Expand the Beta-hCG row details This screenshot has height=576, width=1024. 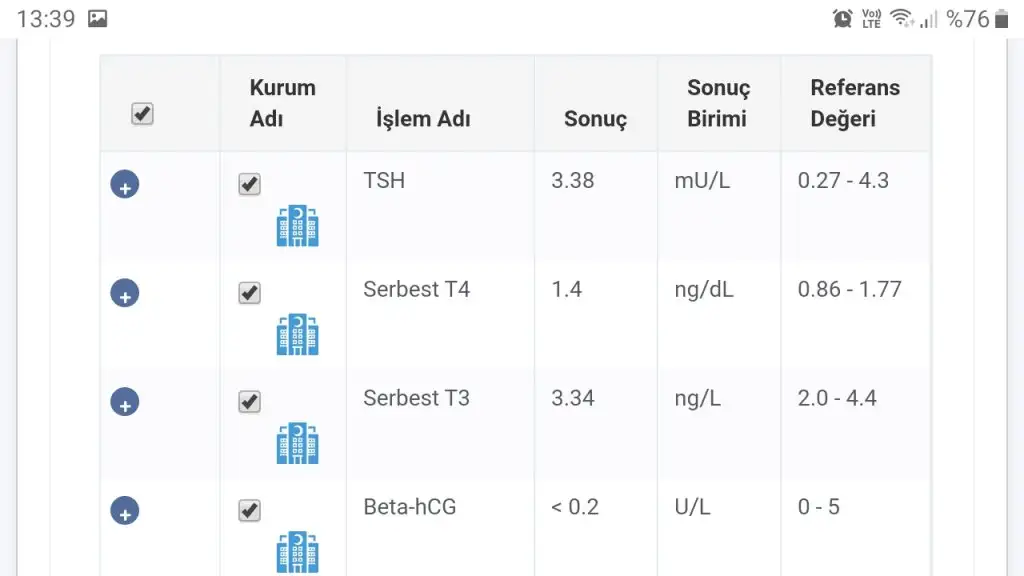[125, 511]
